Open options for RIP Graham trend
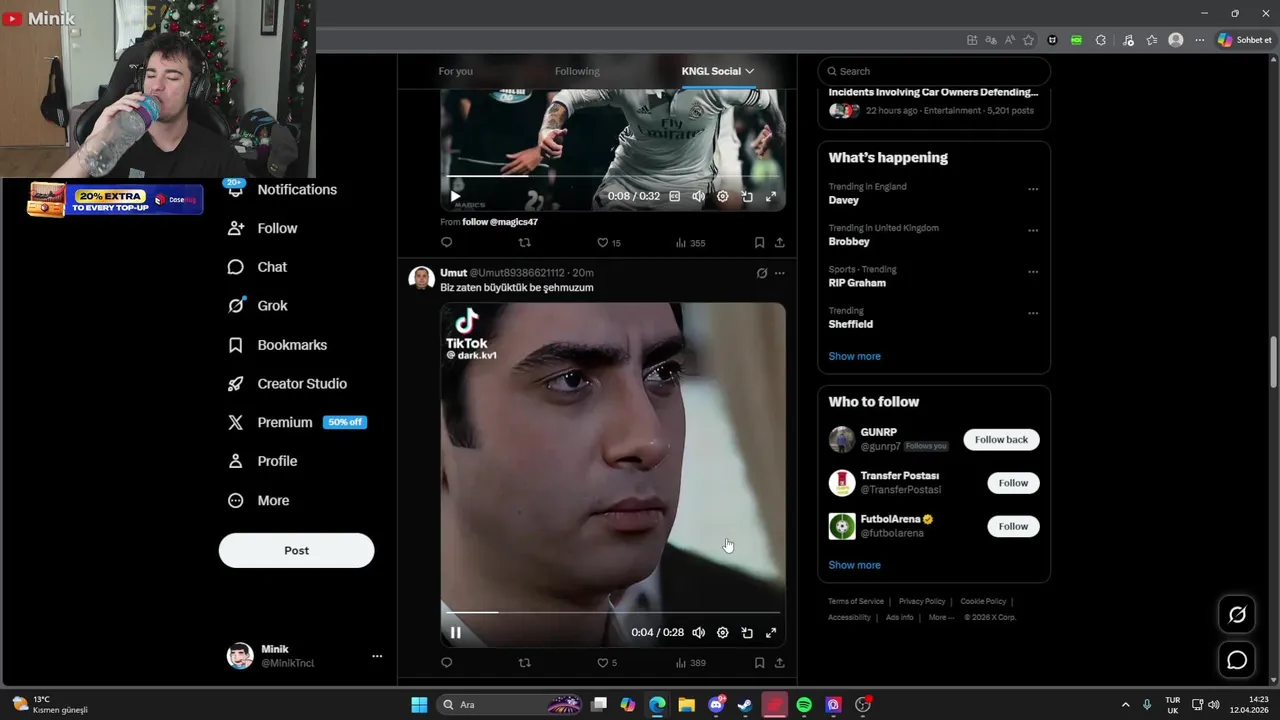 1033,272
